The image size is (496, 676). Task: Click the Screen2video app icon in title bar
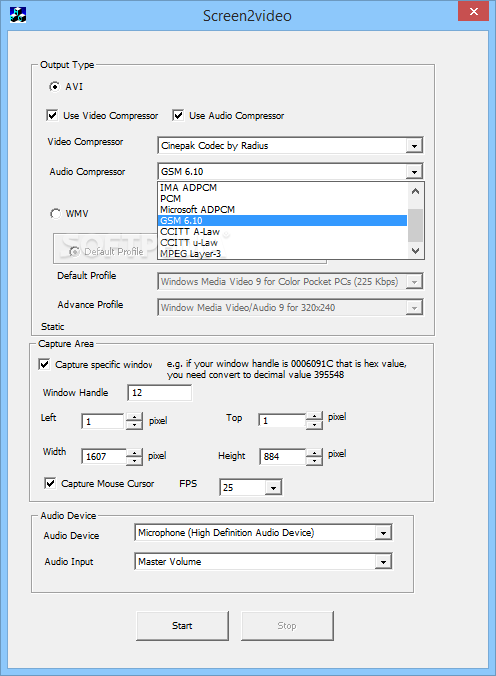tap(18, 15)
